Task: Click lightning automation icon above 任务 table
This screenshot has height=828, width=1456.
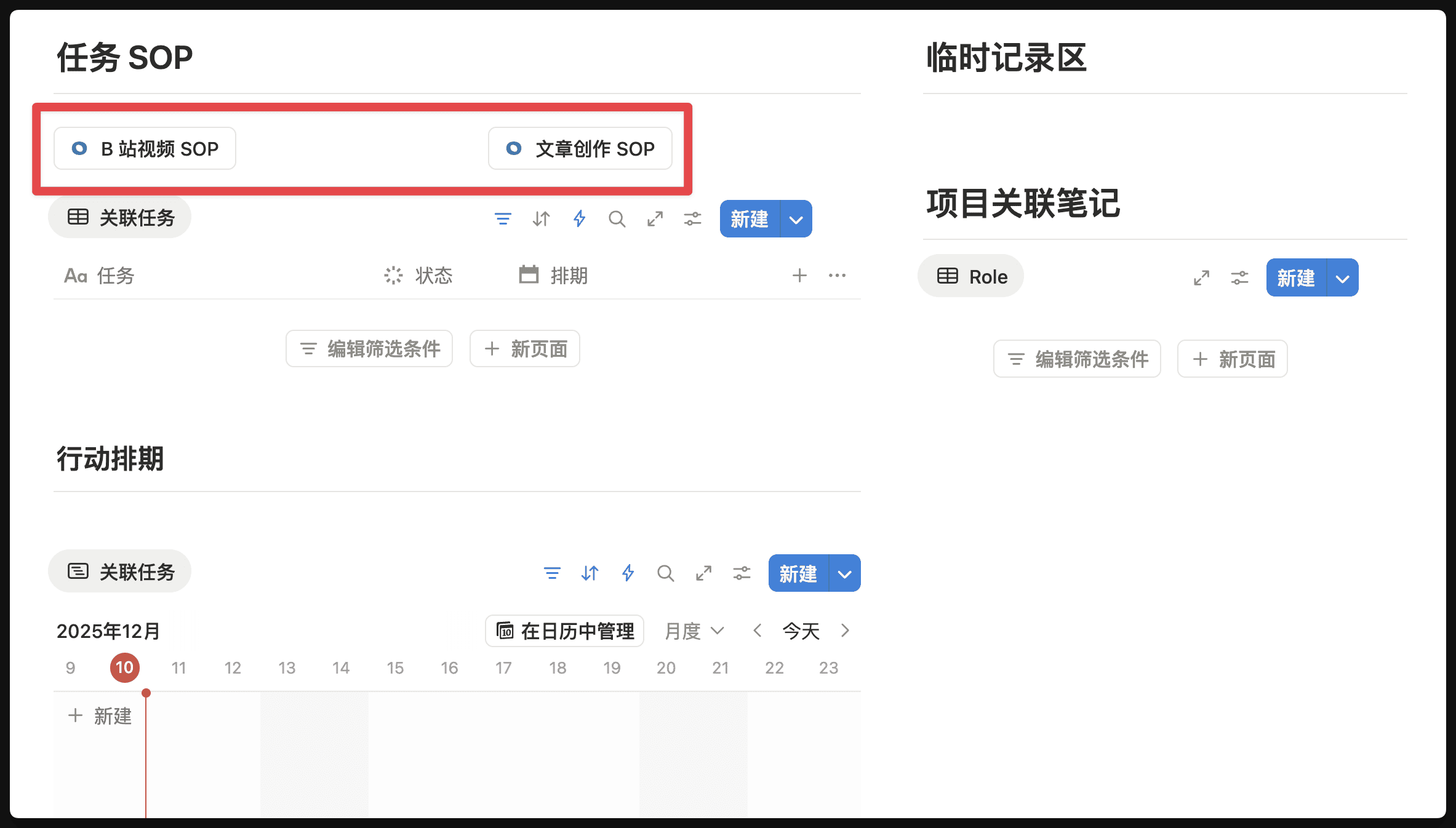Action: click(579, 219)
